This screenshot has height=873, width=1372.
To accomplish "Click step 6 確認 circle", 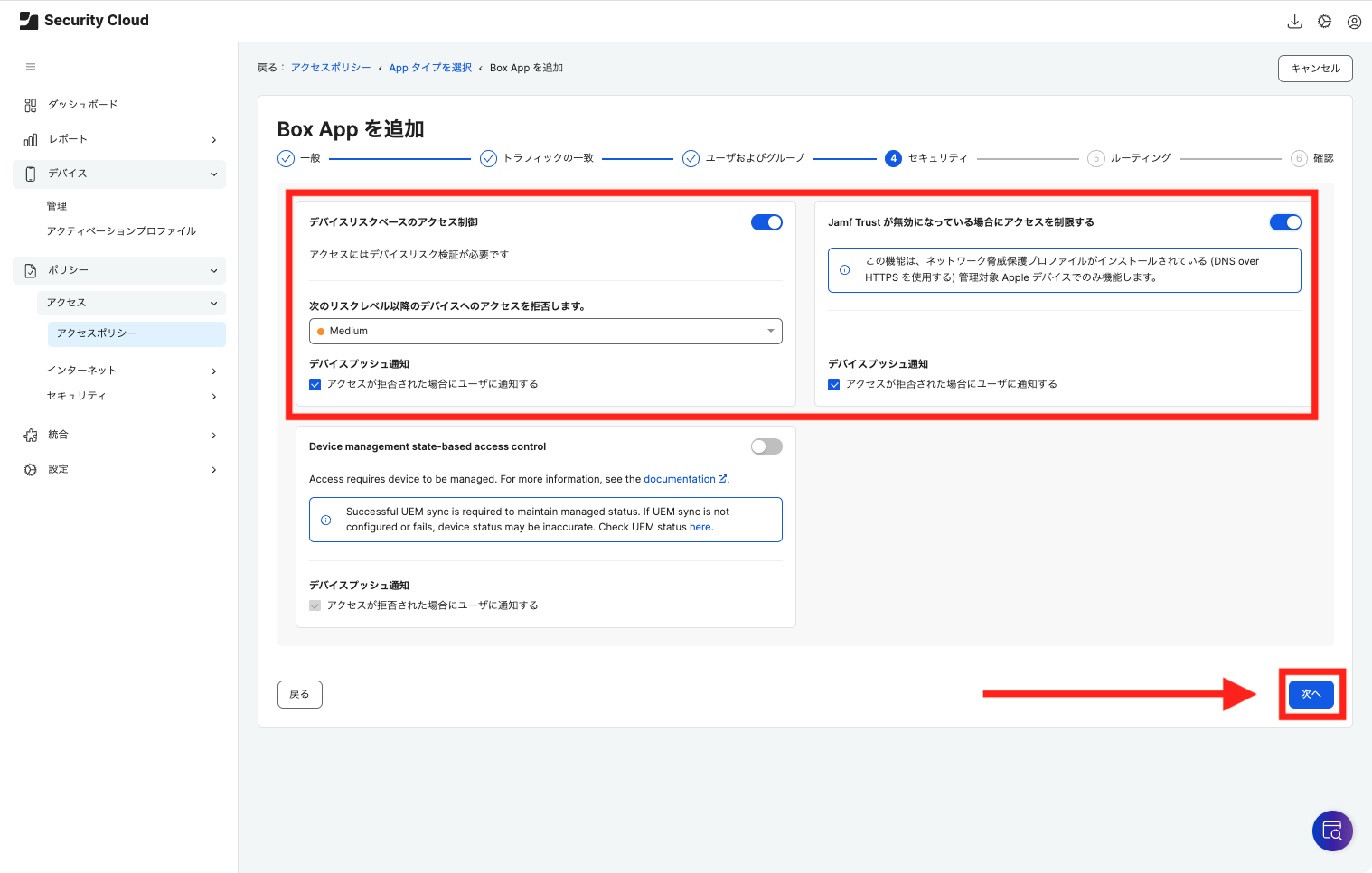I will (1299, 158).
